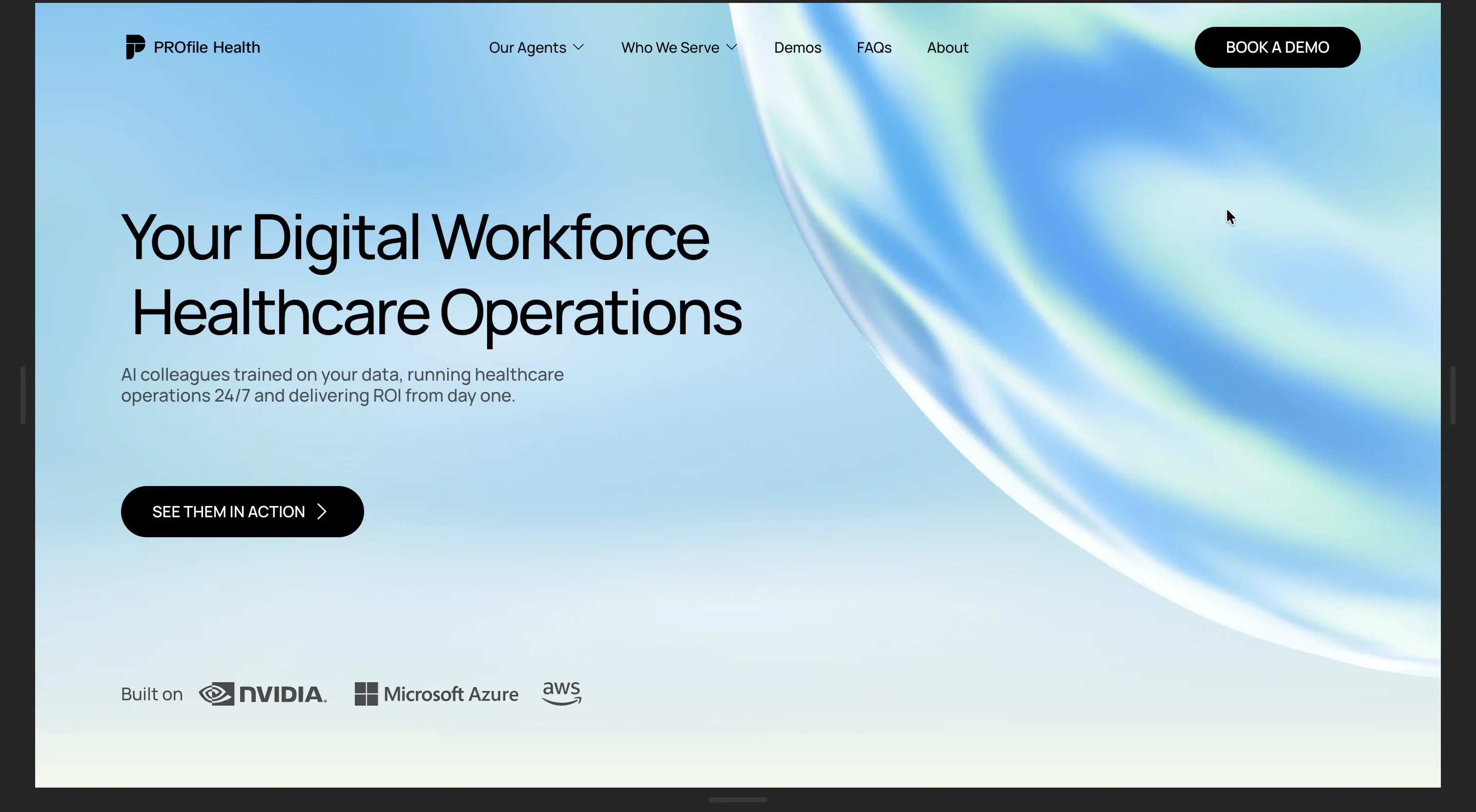Click the PROfile Health logo icon

click(135, 47)
